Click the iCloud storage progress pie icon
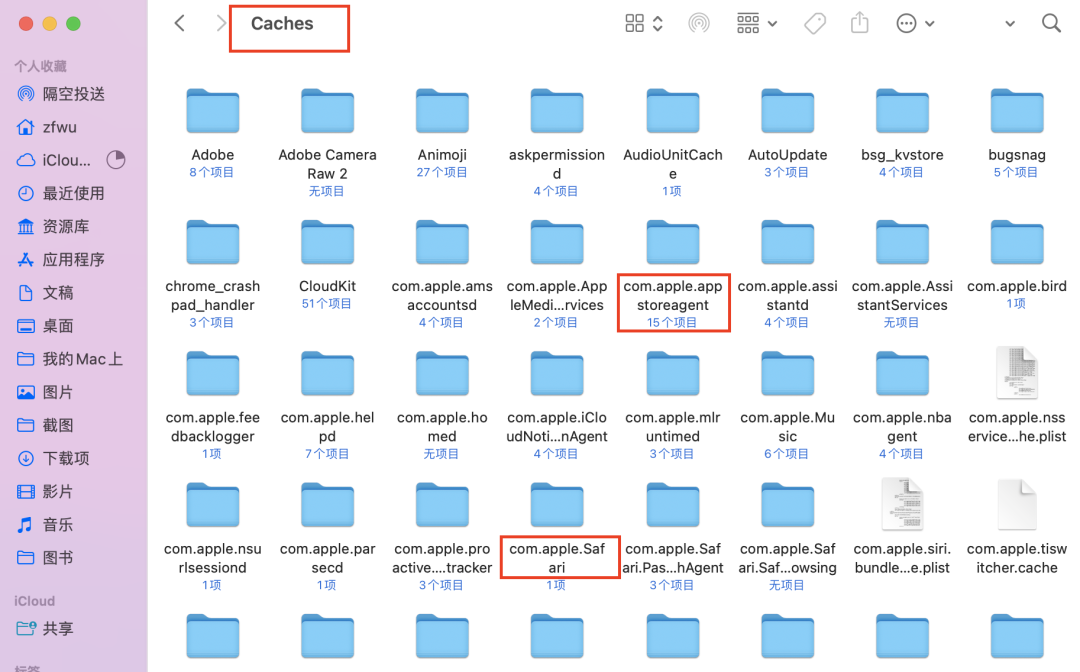 [116, 160]
